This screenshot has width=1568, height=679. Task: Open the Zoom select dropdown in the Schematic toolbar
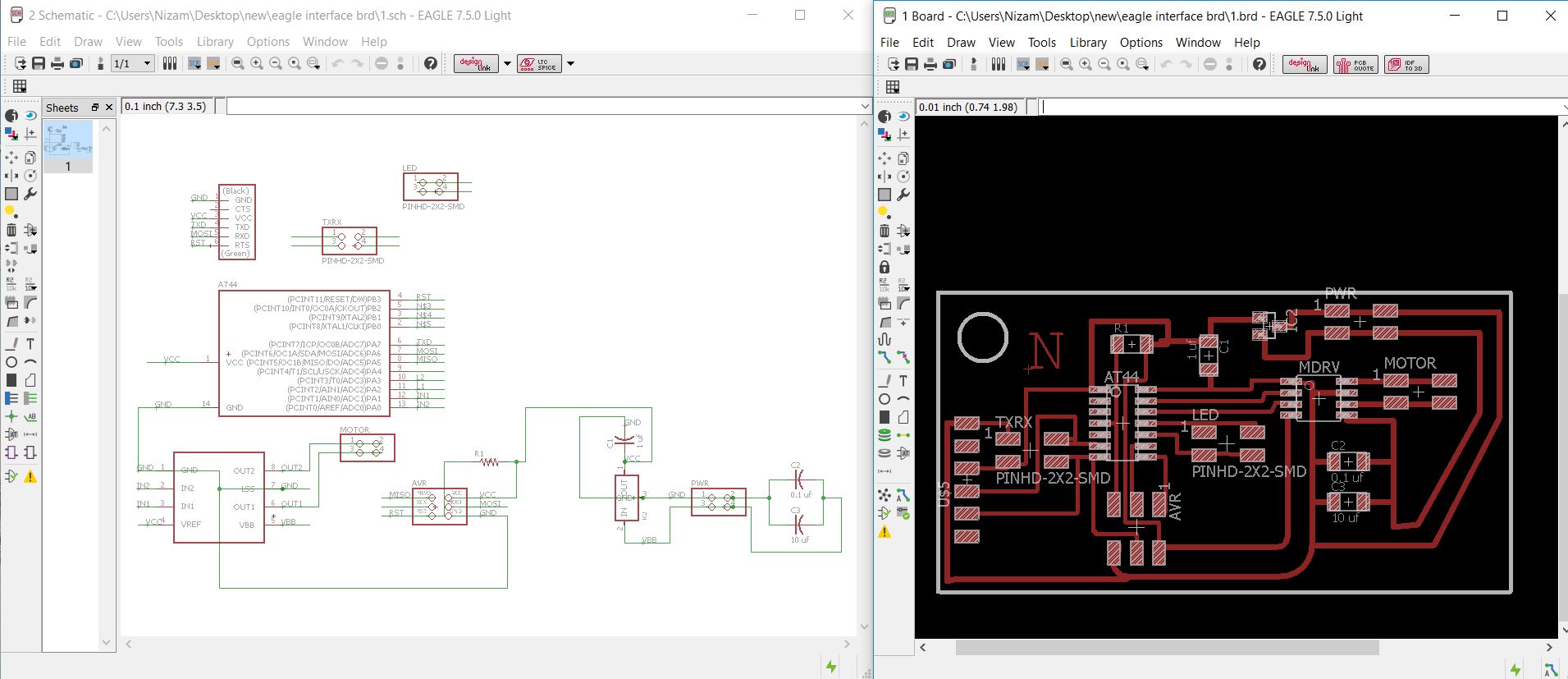coord(313,63)
